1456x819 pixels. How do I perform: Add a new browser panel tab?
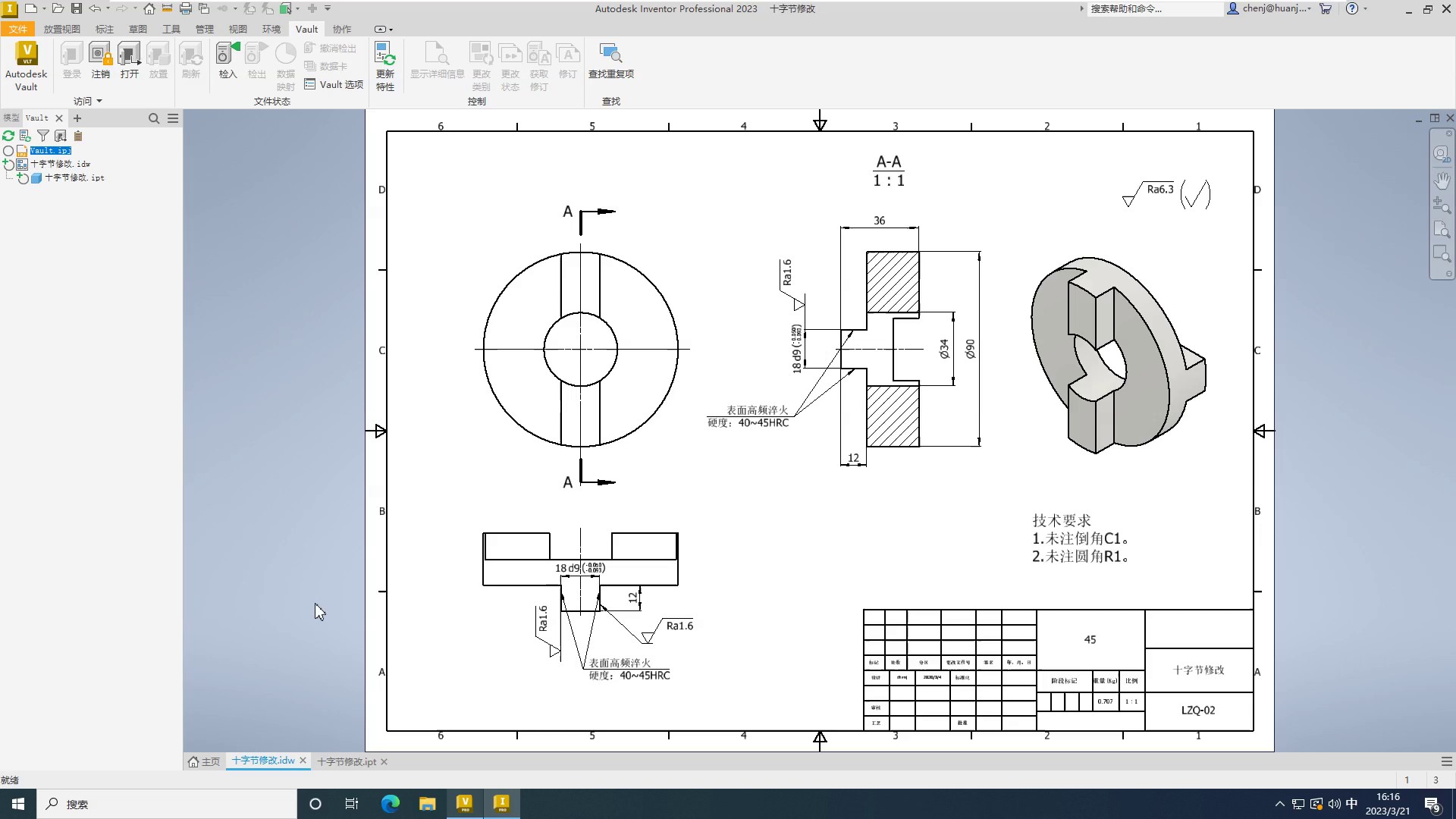click(x=77, y=118)
